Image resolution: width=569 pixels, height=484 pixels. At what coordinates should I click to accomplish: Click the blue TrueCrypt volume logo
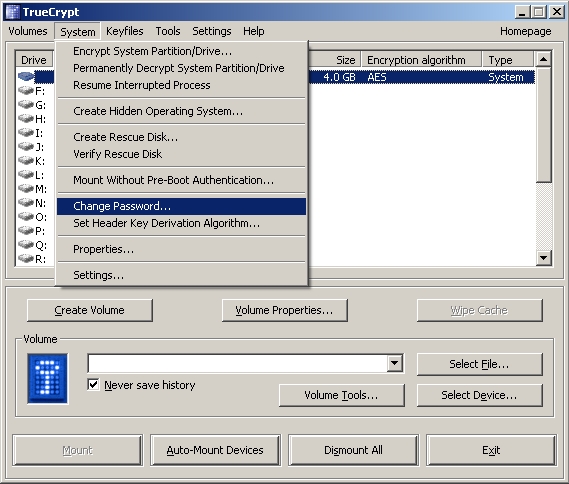click(x=48, y=378)
